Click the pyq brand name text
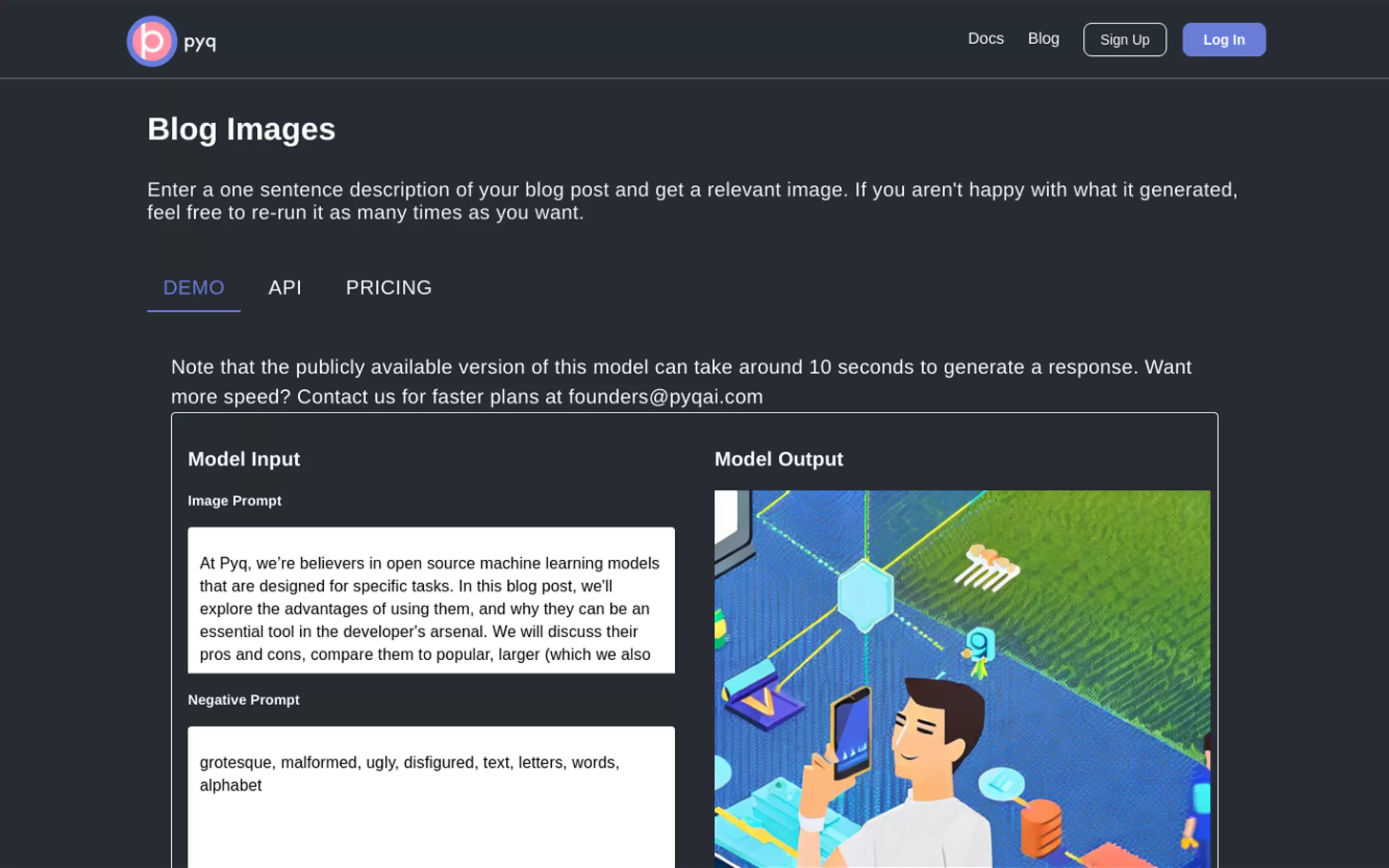Viewport: 1389px width, 868px height. pos(200,42)
